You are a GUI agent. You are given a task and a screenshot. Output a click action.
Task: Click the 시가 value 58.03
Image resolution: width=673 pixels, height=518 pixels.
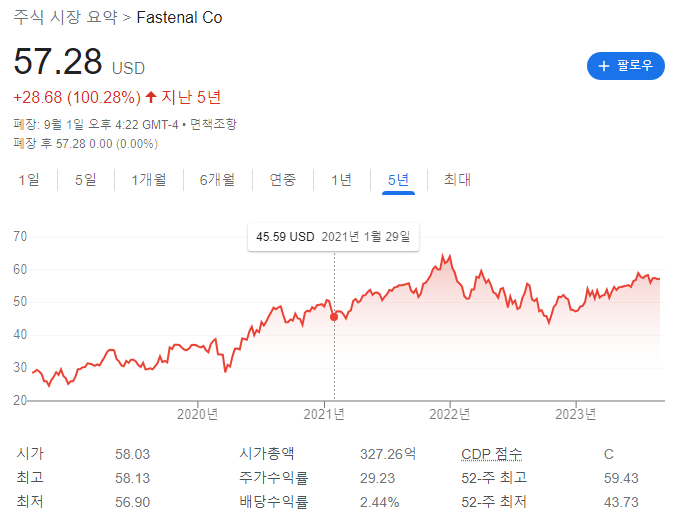pyautogui.click(x=132, y=454)
